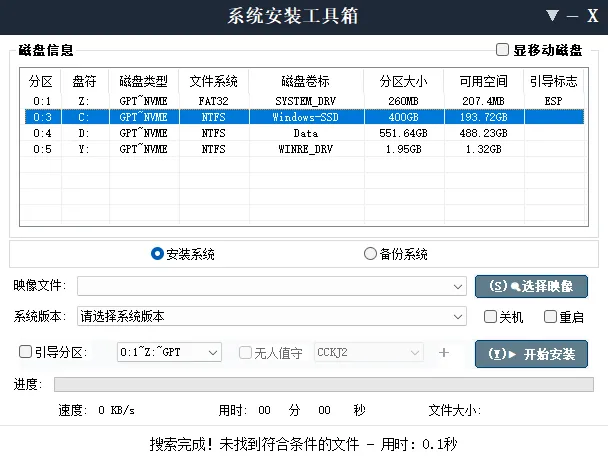Click the SYSTEM_DRV volume label
The width and height of the screenshot is (608, 463).
pyautogui.click(x=306, y=101)
